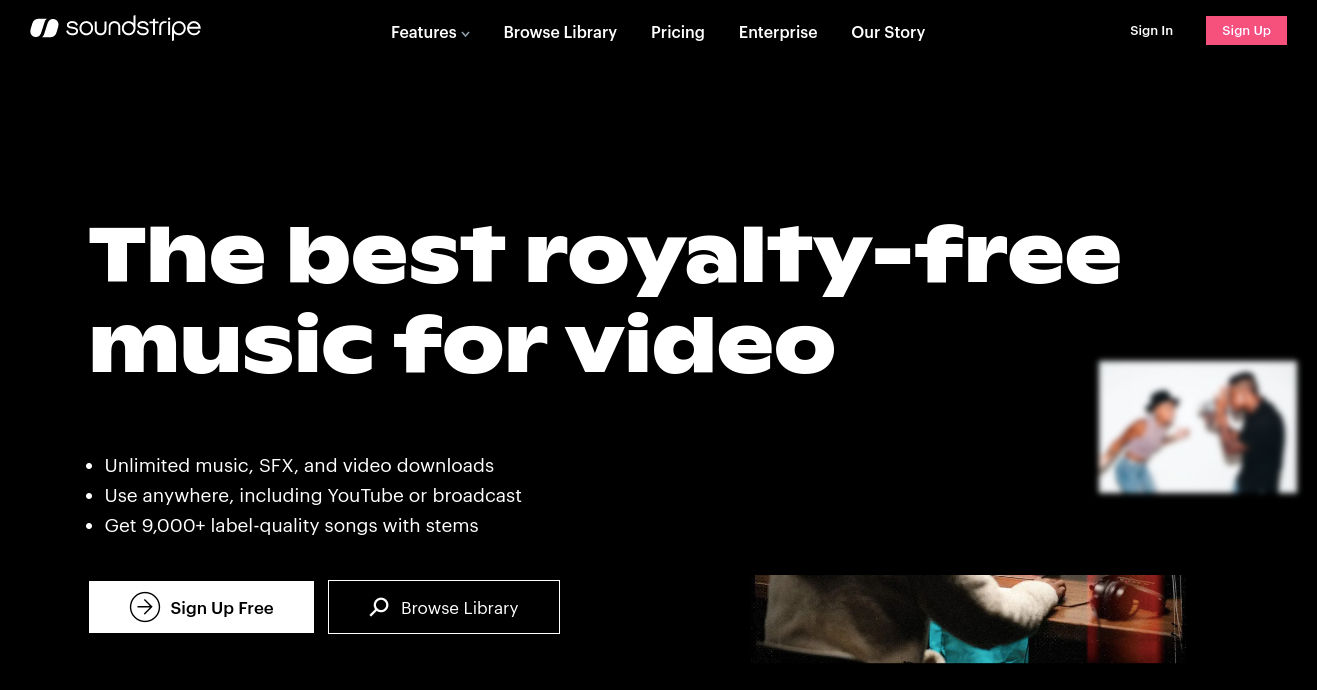The width and height of the screenshot is (1317, 690).
Task: Click the Soundstripe double-stripe logo icon
Action: coord(44,28)
